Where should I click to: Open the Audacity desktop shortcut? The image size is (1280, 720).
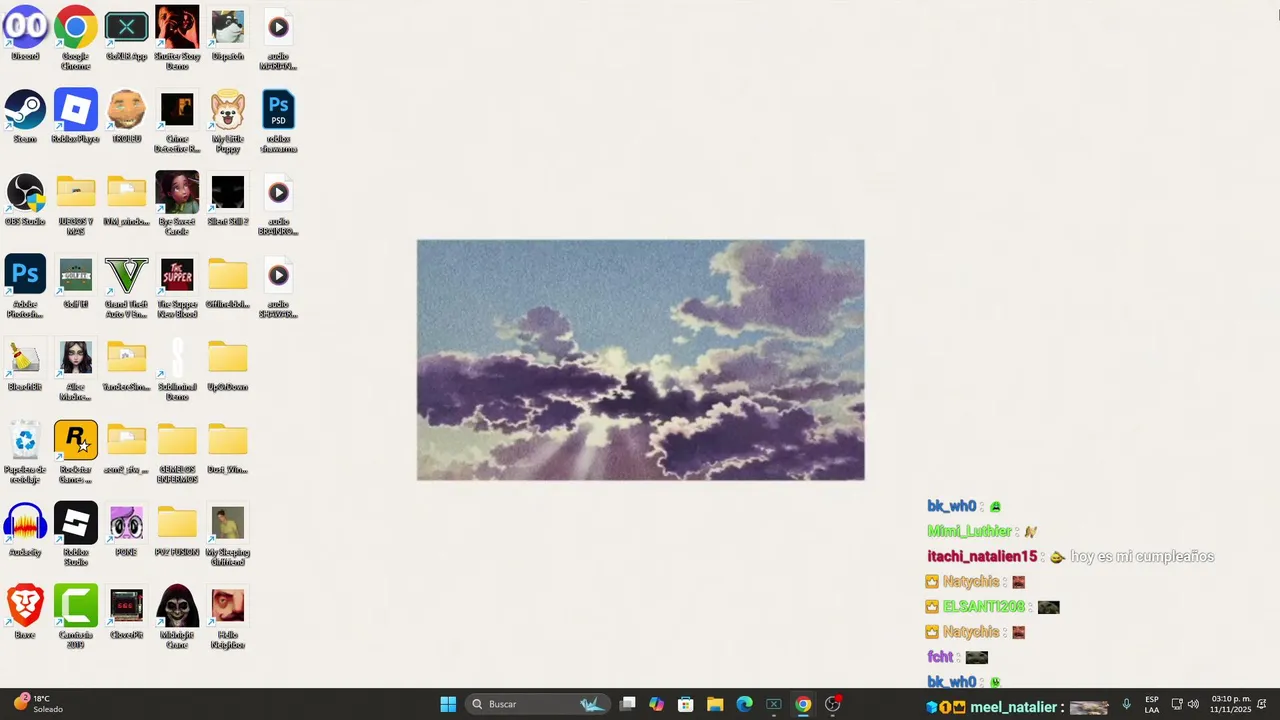(25, 531)
